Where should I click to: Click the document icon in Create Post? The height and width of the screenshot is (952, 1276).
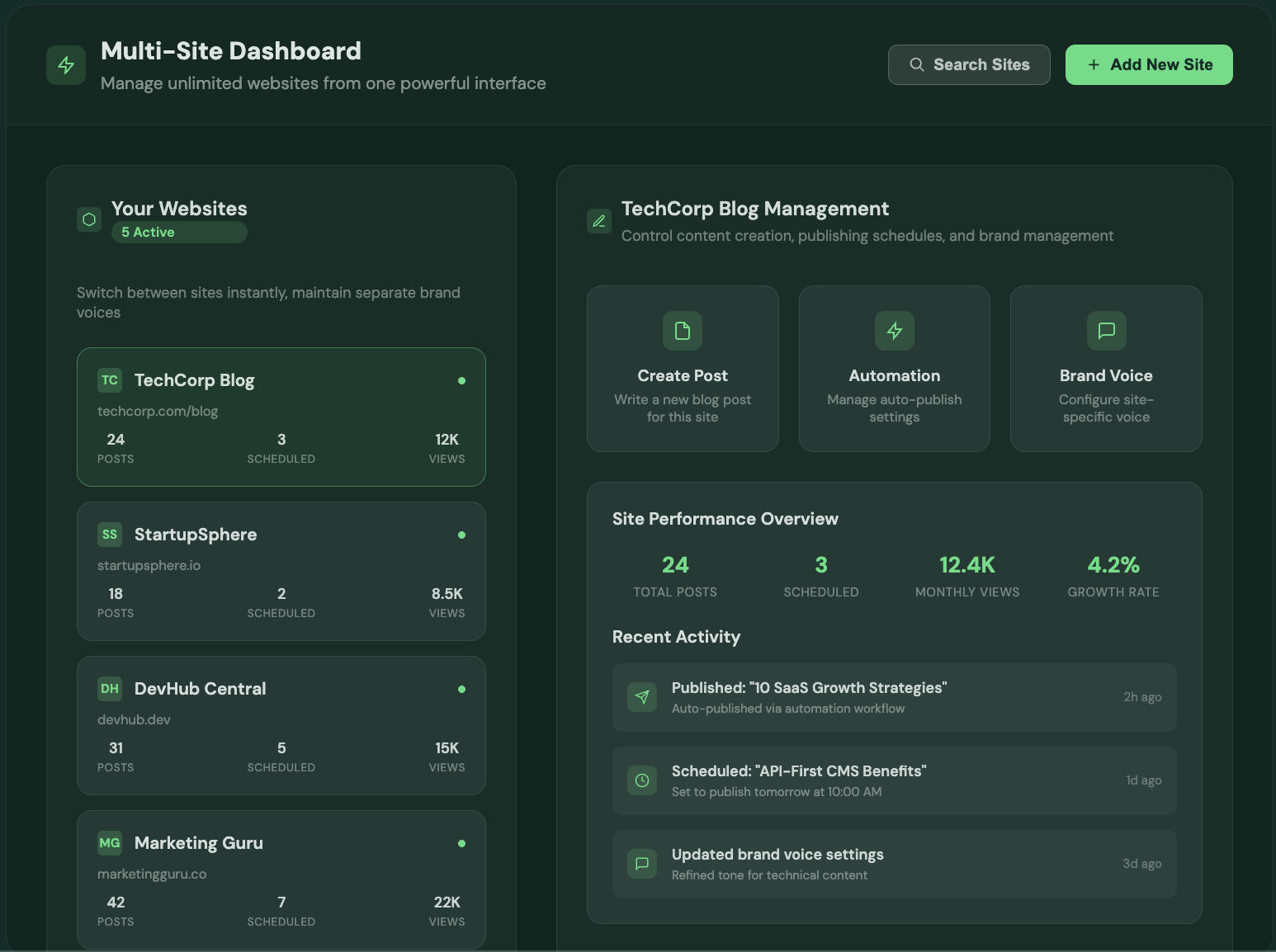pyautogui.click(x=683, y=331)
